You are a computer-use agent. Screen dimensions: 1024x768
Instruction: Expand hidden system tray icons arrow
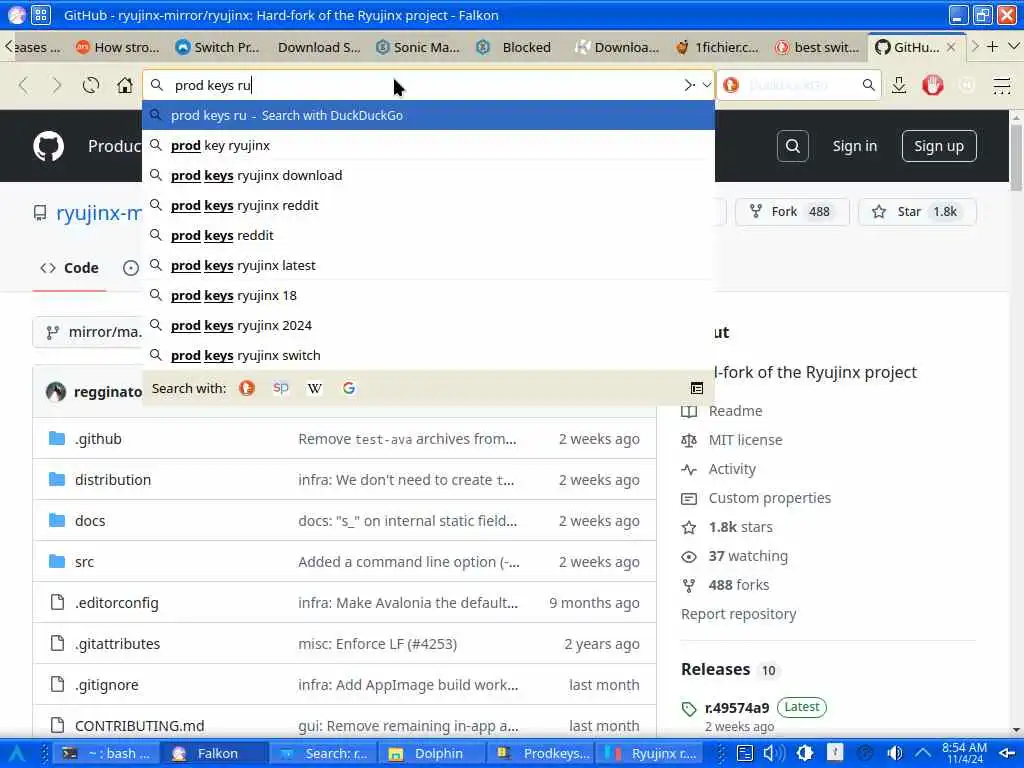point(923,753)
